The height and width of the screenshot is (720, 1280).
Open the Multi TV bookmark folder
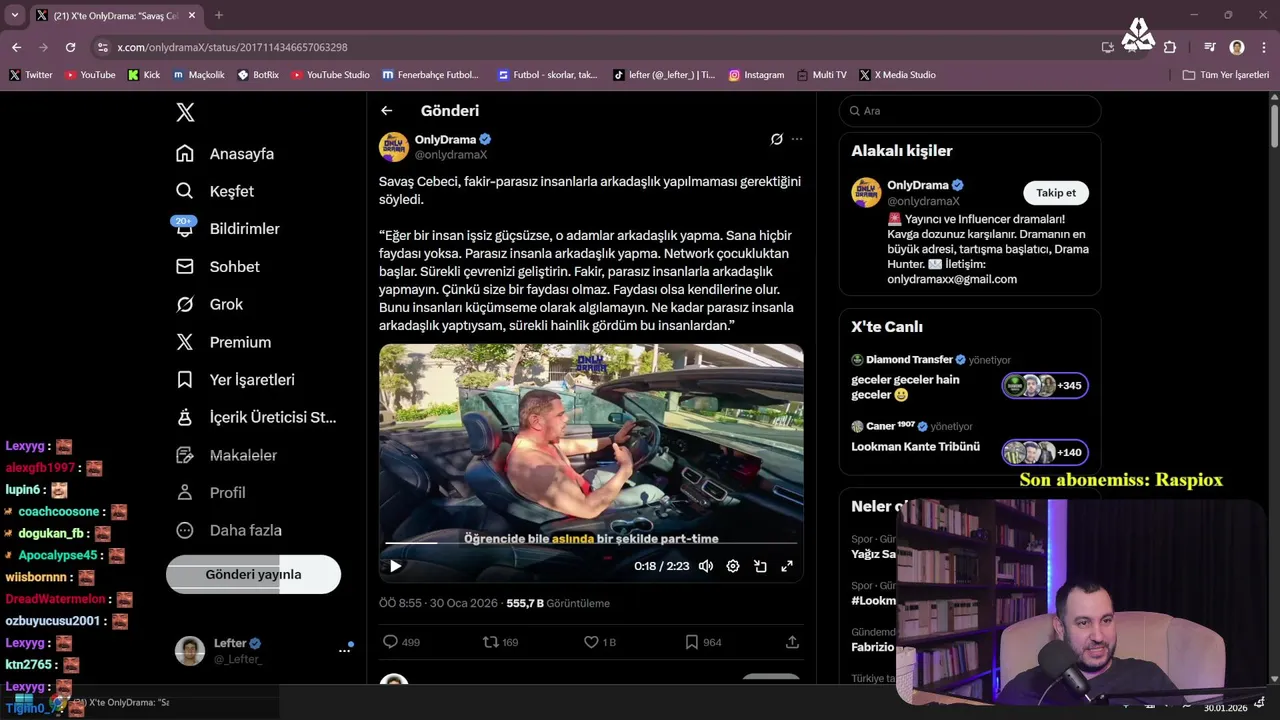coord(822,75)
